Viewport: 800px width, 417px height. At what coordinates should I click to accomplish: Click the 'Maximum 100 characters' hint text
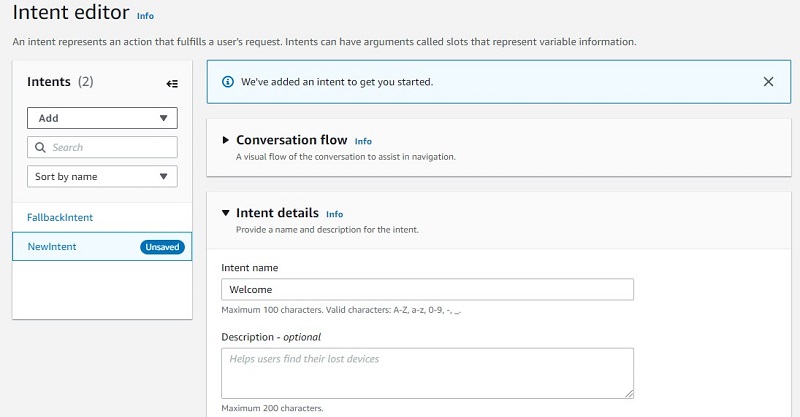tap(341, 310)
